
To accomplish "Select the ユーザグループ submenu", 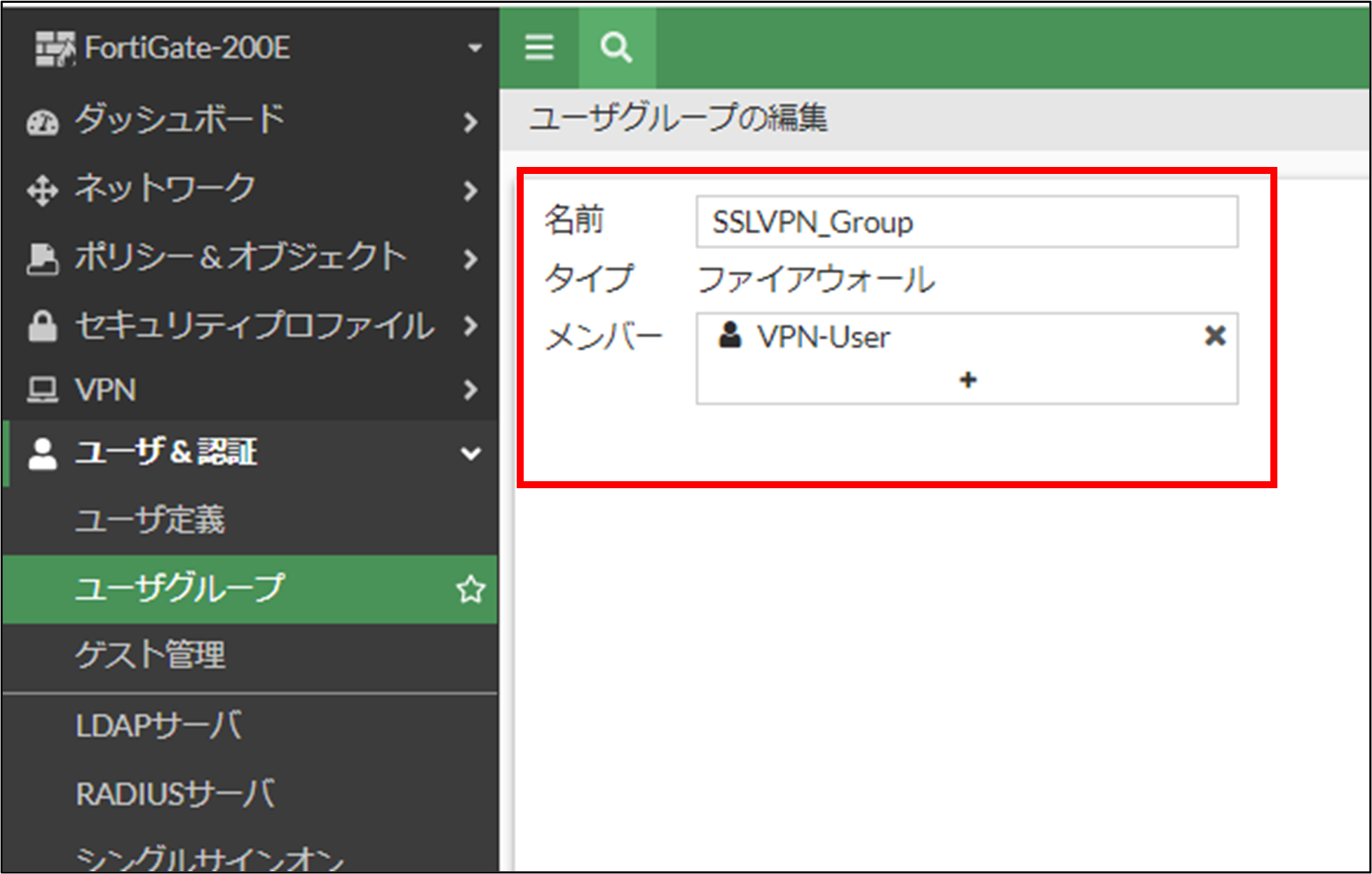I will coord(250,589).
